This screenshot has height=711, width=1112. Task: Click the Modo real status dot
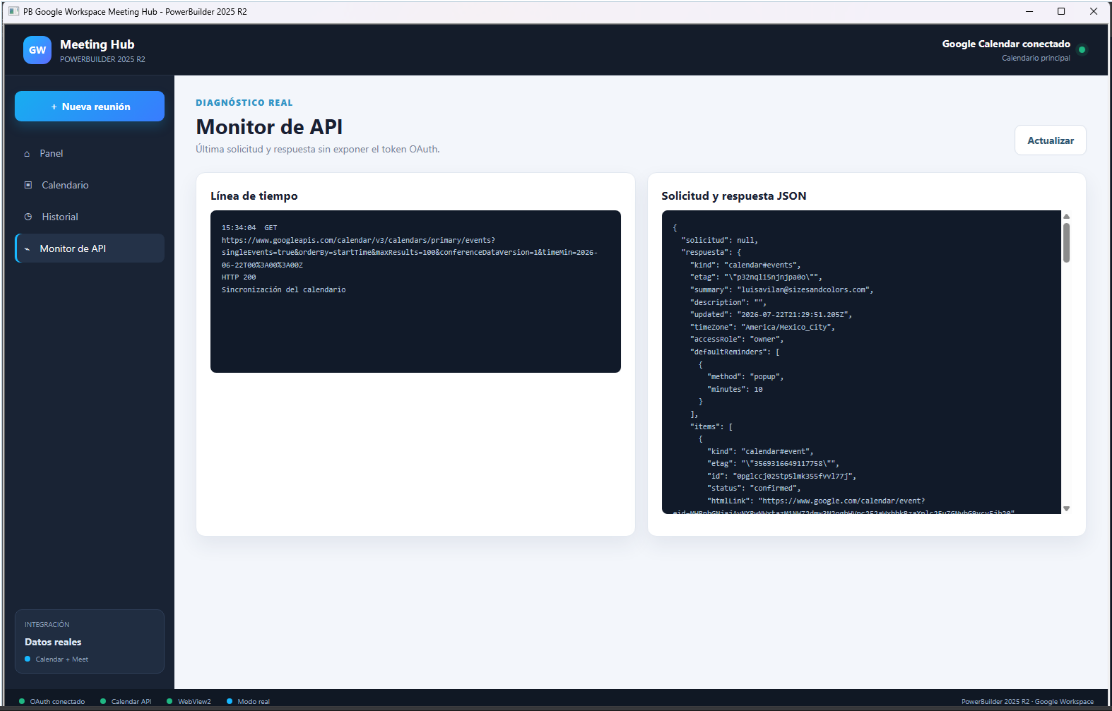(x=230, y=701)
